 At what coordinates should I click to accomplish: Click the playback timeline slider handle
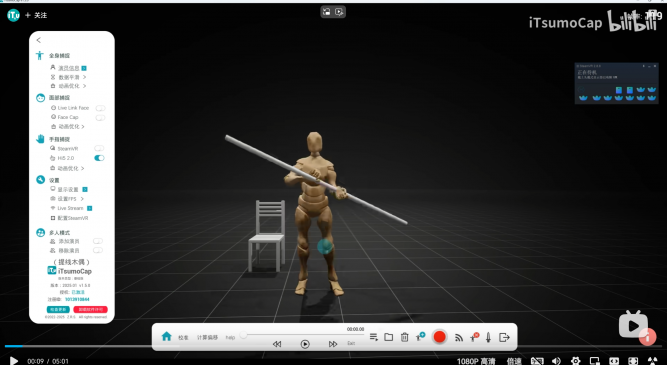[x=243, y=335]
